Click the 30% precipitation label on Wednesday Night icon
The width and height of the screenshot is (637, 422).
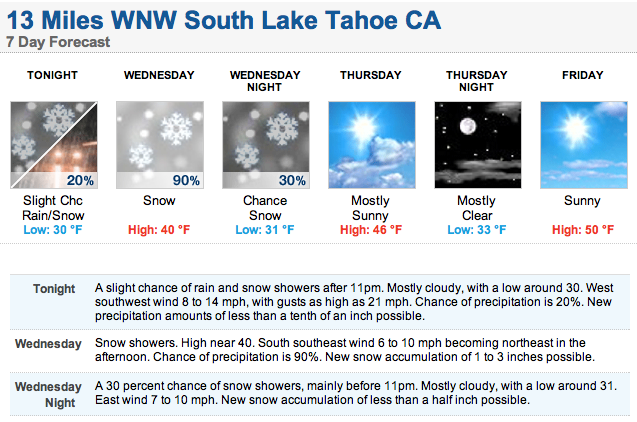click(x=292, y=180)
